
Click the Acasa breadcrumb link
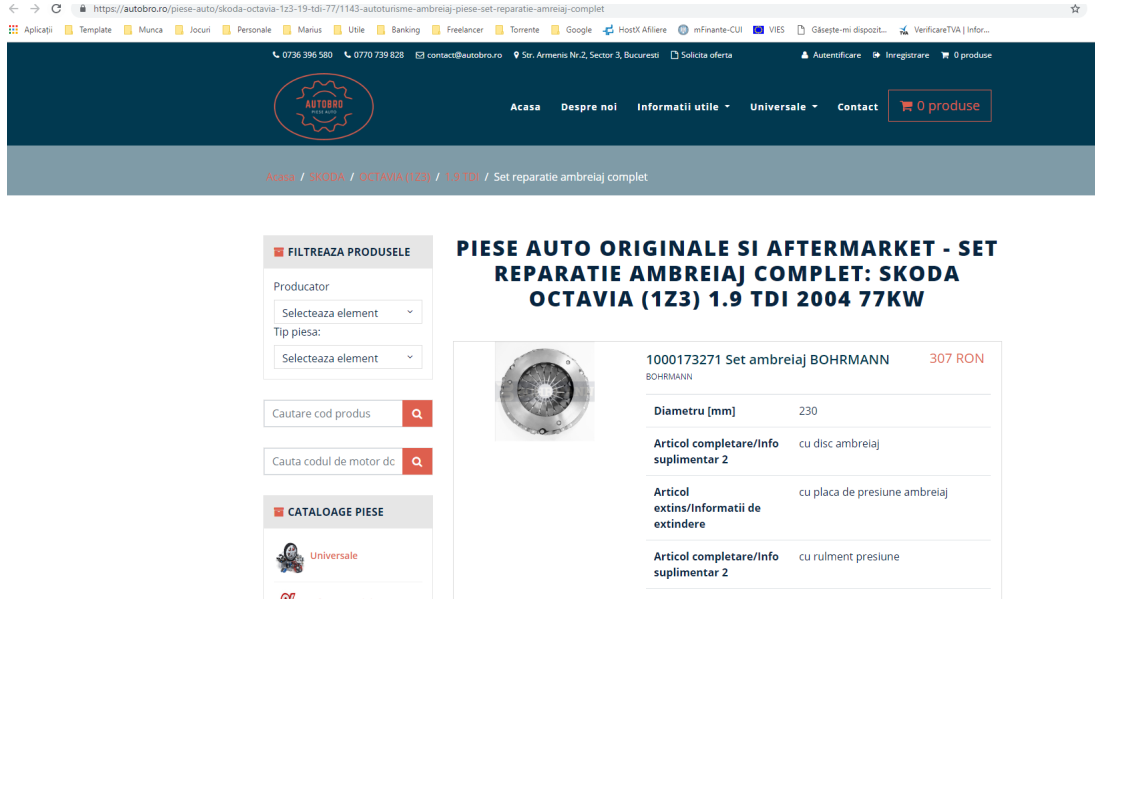point(280,177)
